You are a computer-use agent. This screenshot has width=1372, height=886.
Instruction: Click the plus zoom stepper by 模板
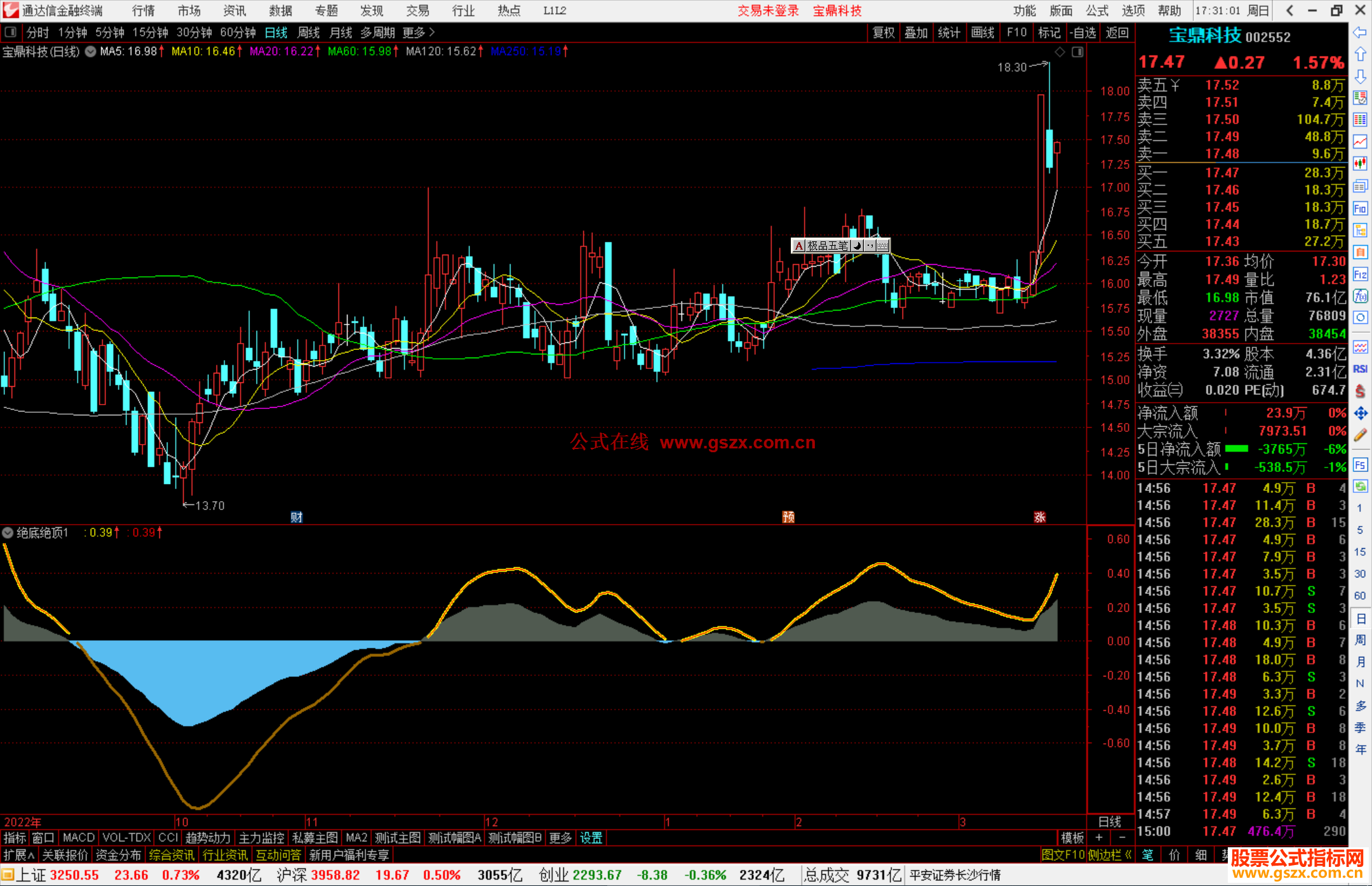pos(1099,838)
